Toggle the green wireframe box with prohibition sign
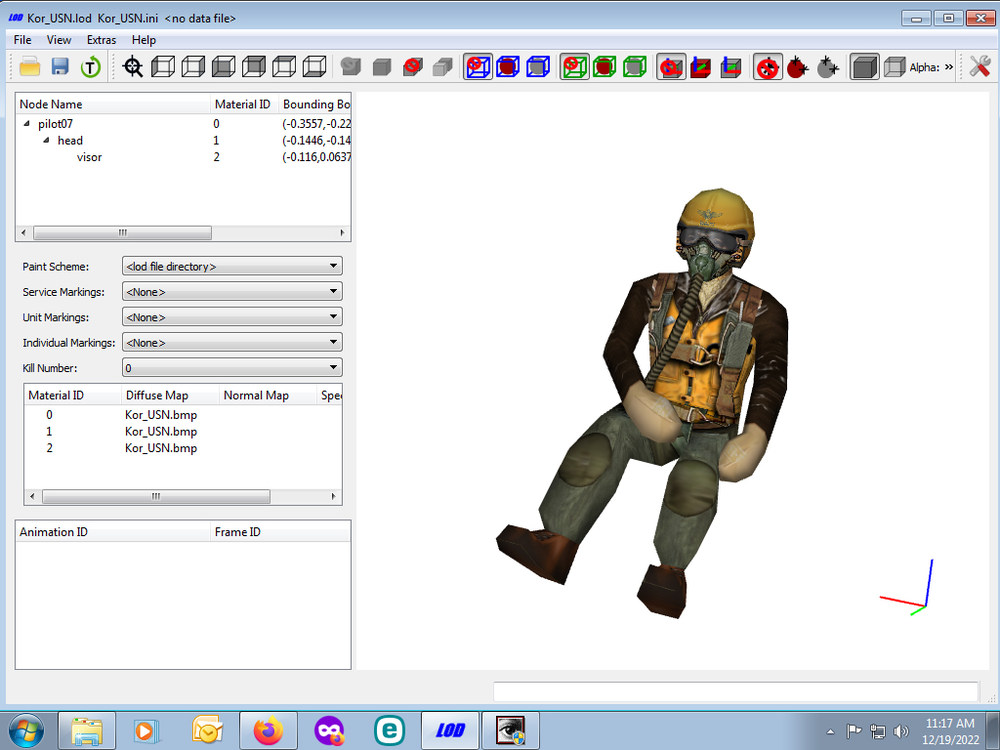Screen dimensions: 1000x750 click(x=575, y=66)
